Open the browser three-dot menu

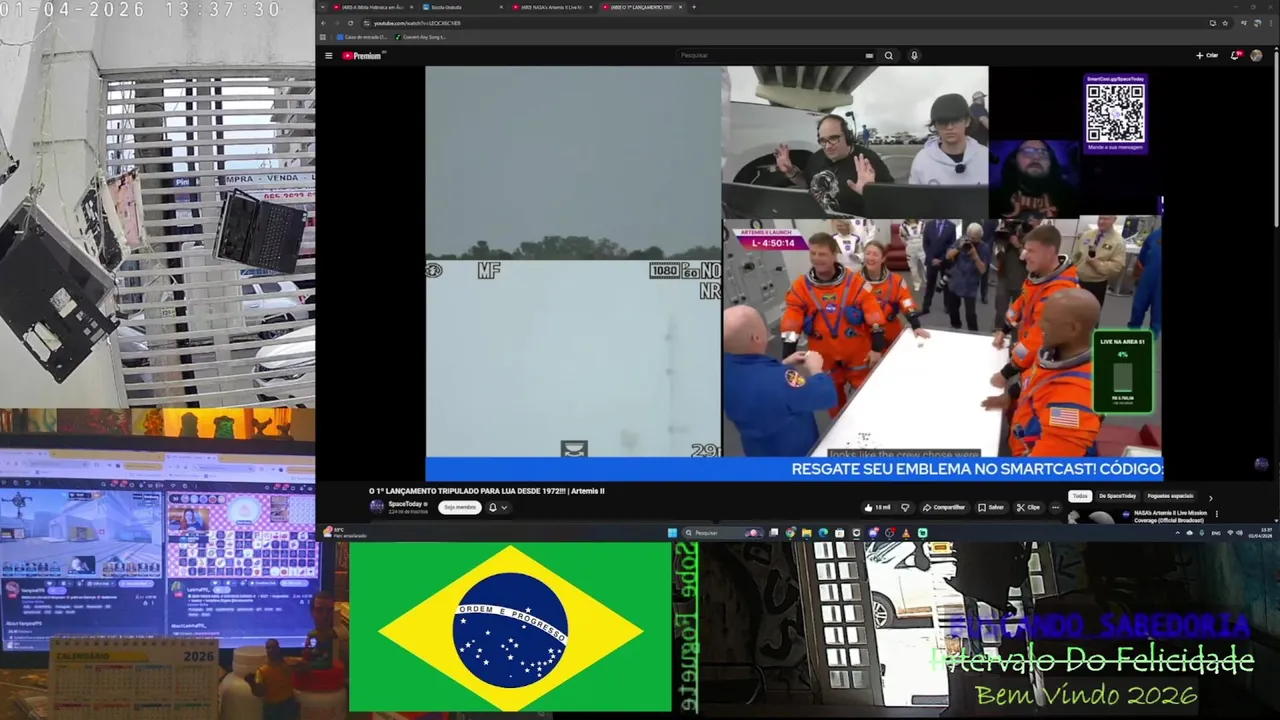pos(1271,23)
